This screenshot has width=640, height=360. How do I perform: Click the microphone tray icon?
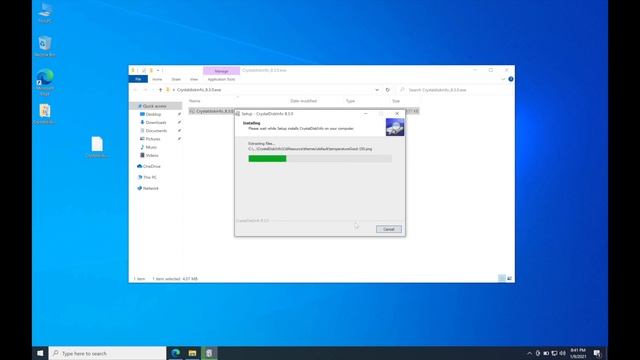538,353
